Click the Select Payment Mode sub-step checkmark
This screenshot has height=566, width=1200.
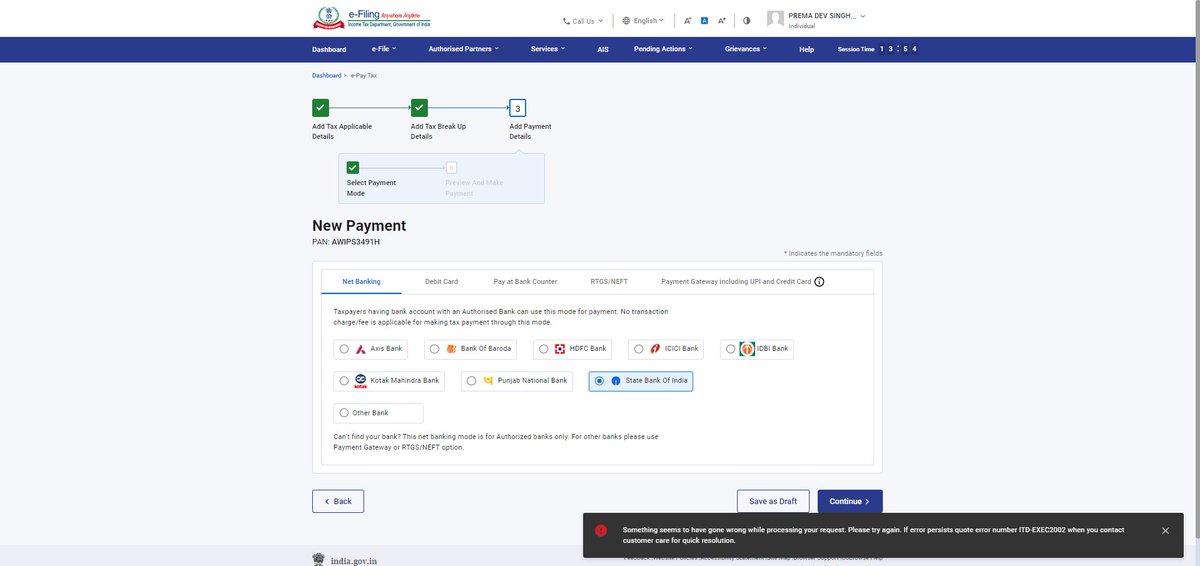353,167
